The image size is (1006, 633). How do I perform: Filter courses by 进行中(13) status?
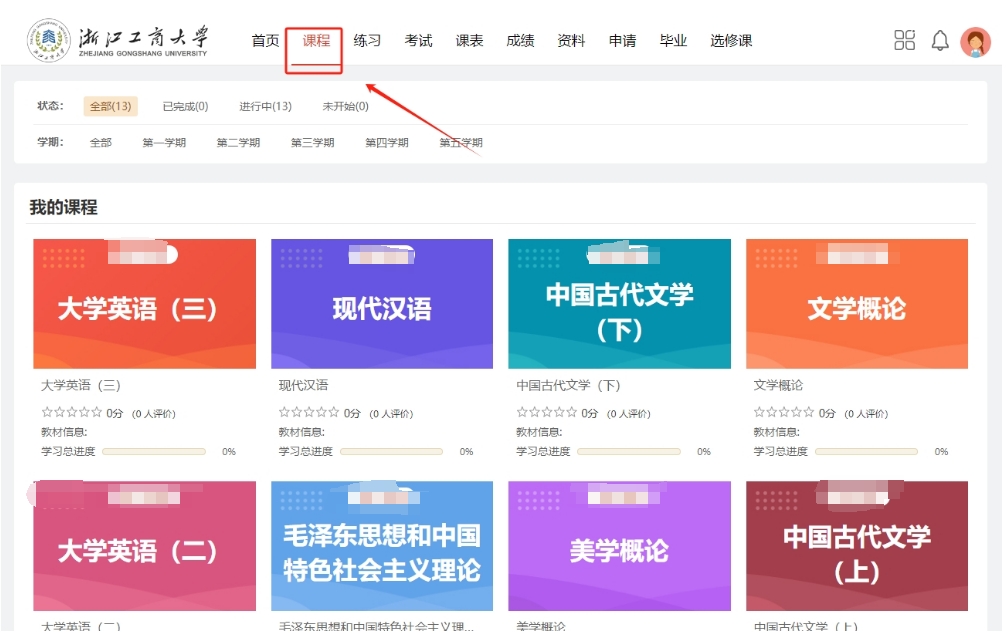[265, 107]
